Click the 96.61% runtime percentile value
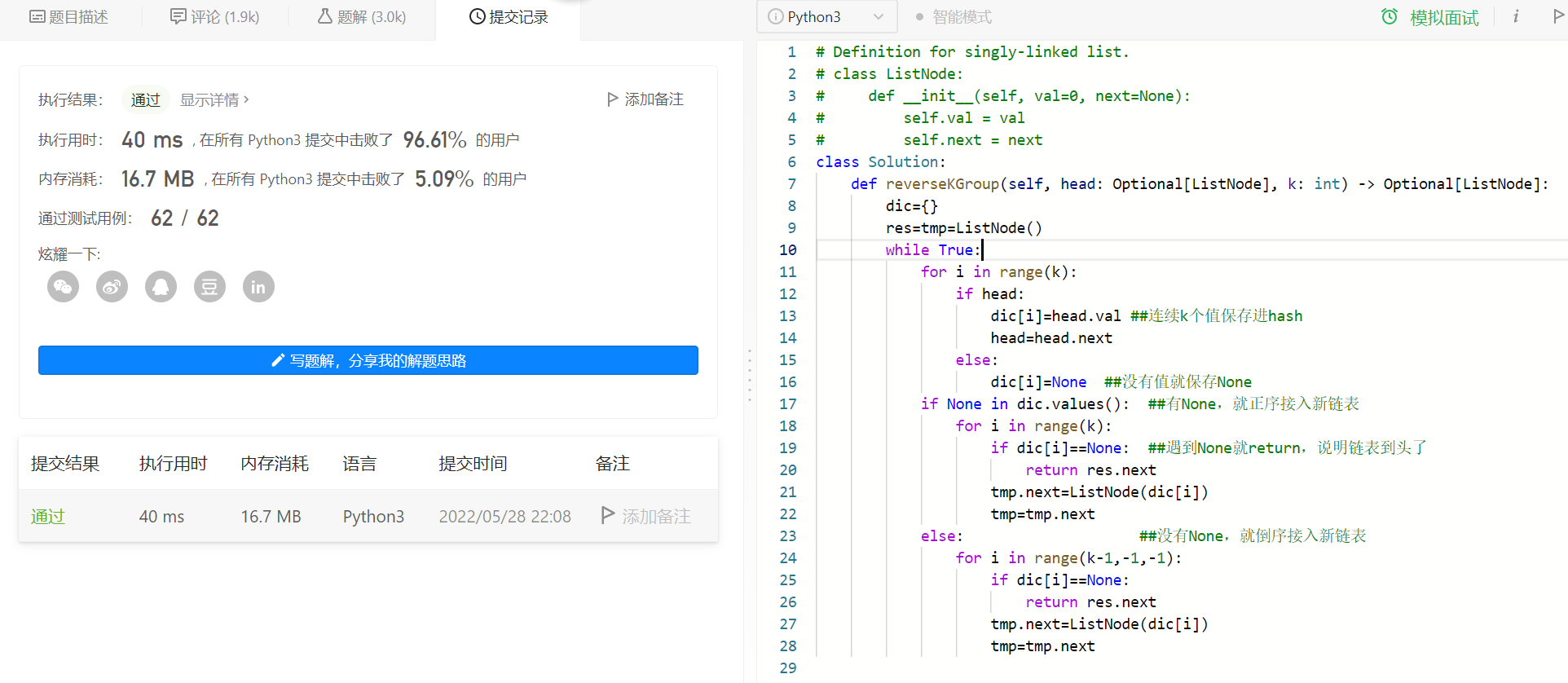1568x683 pixels. tap(435, 140)
